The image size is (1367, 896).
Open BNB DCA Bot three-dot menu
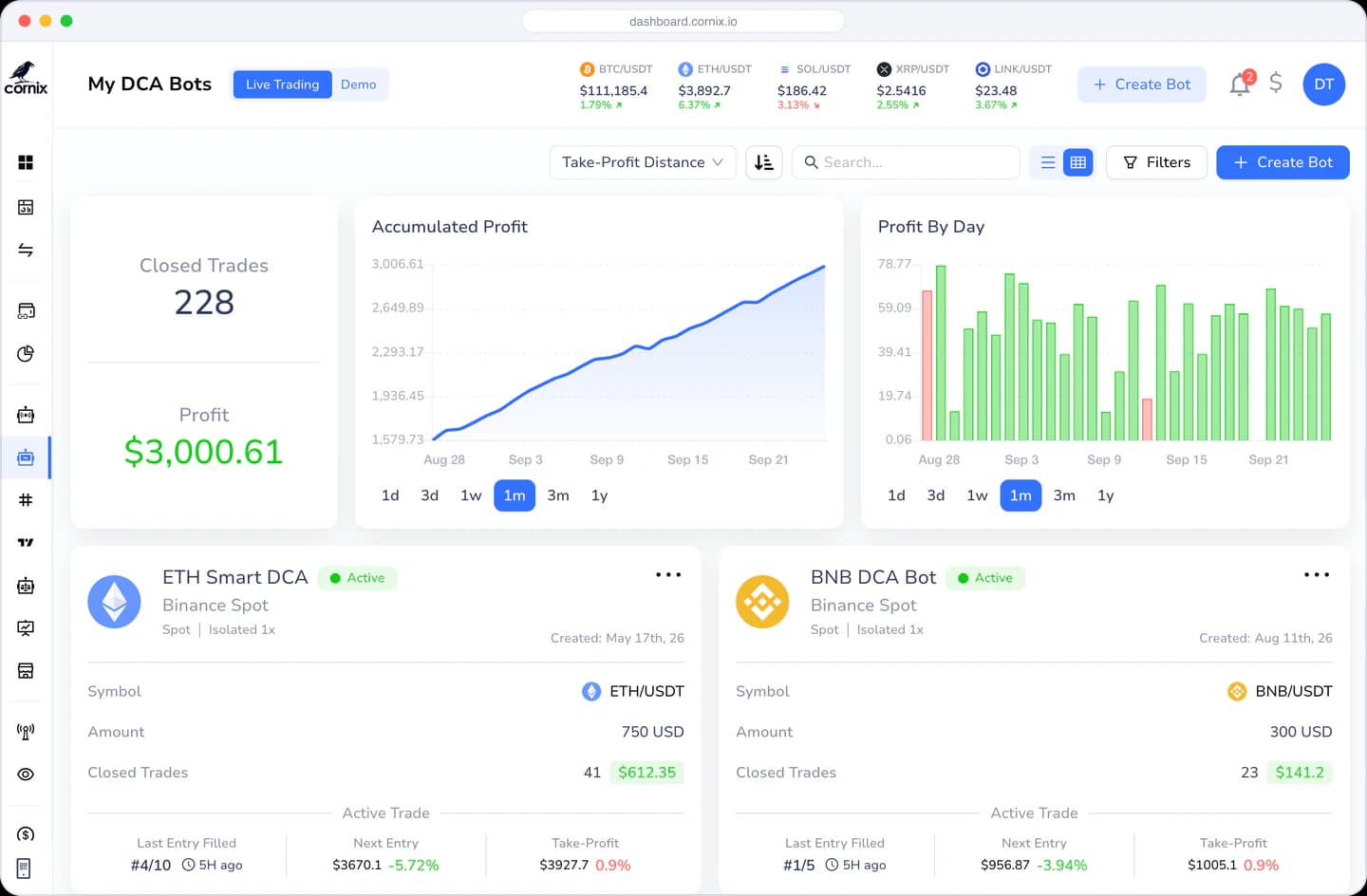click(1317, 575)
